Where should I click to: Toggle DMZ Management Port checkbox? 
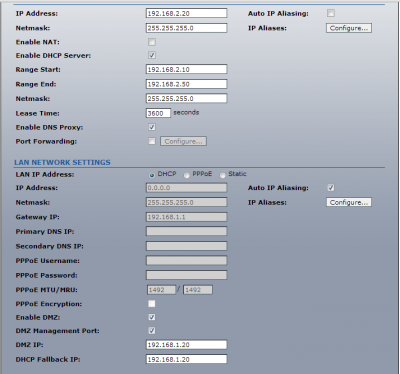pos(152,331)
